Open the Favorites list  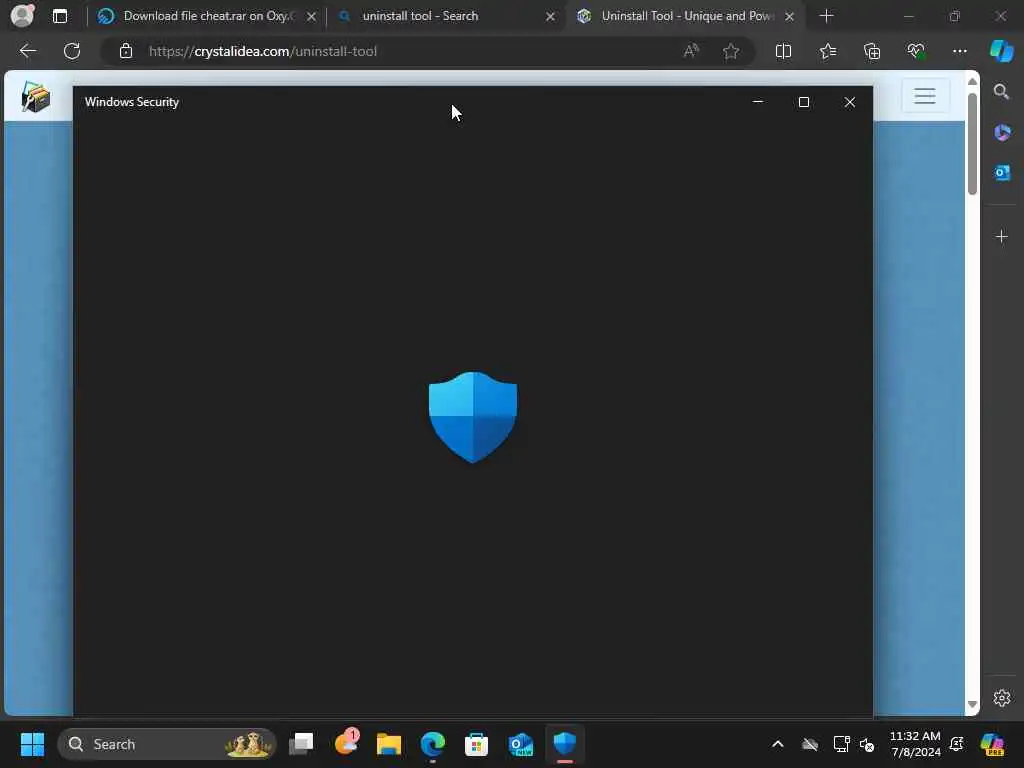pos(827,51)
